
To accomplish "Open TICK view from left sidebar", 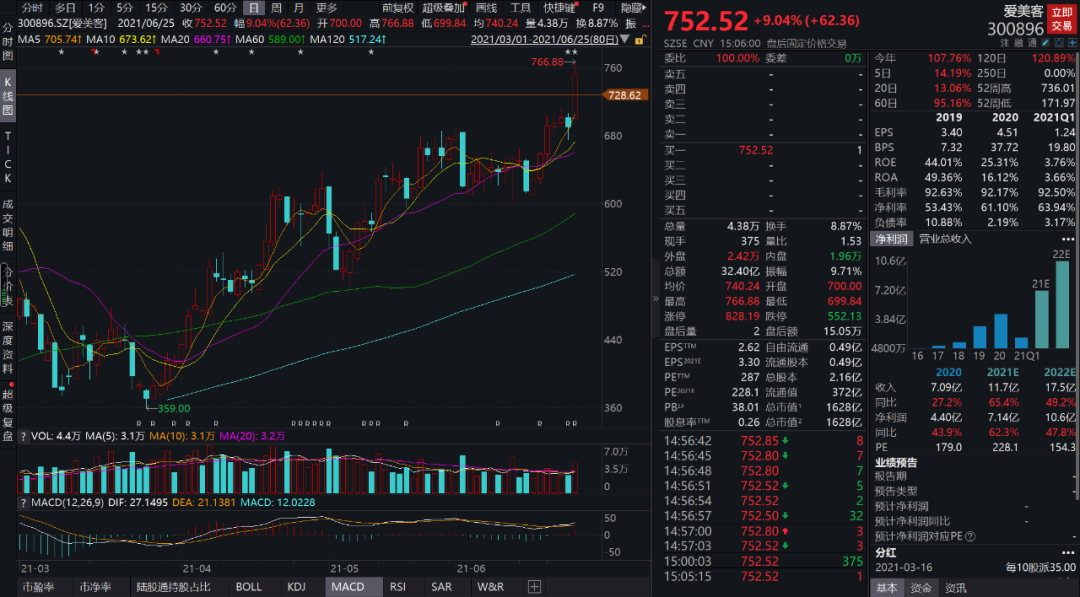I will point(8,158).
